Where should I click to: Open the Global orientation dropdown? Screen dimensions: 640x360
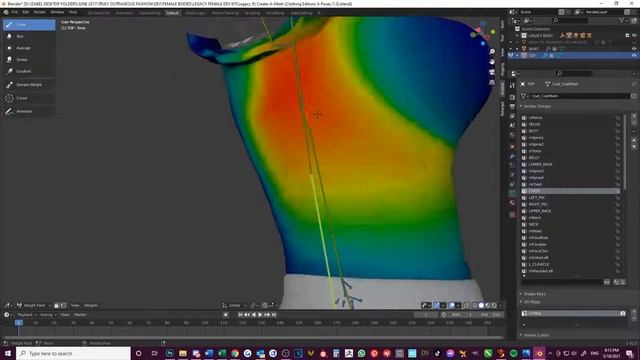(x=234, y=305)
